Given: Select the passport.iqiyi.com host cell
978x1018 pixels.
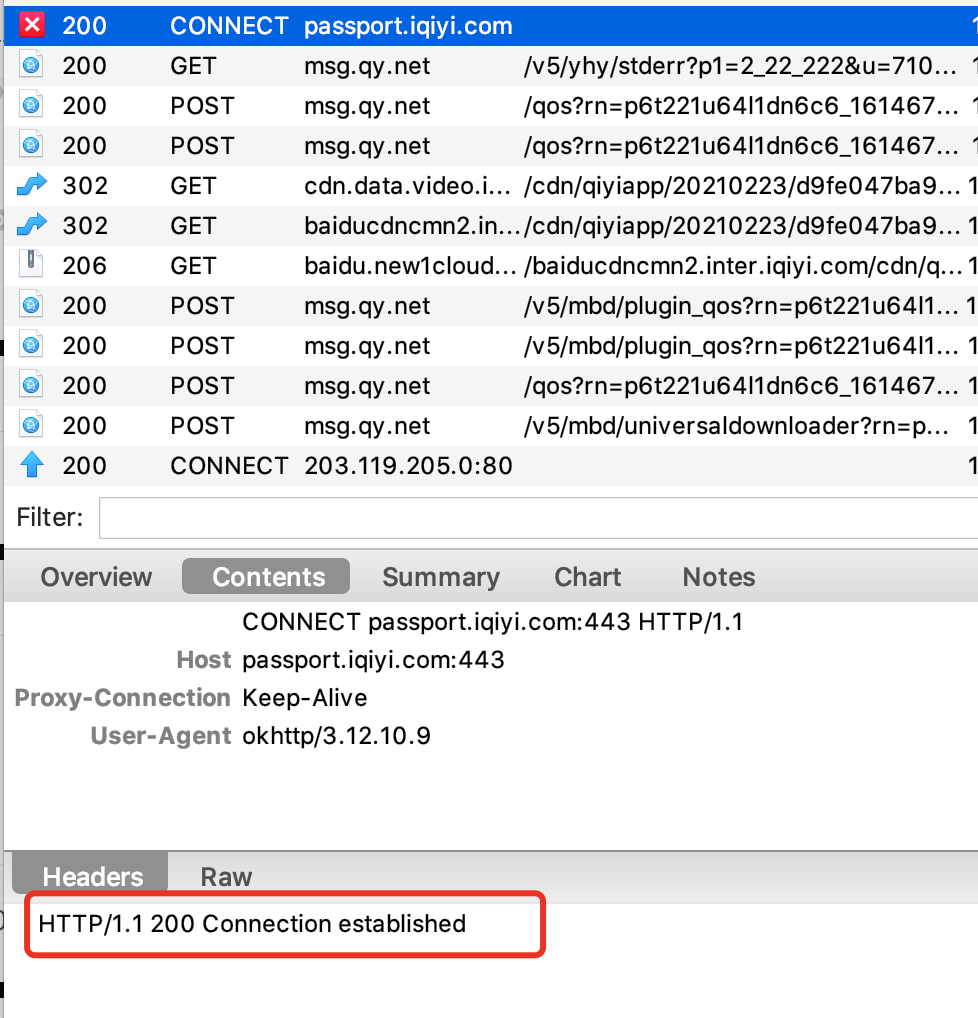Looking at the screenshot, I should click(408, 26).
